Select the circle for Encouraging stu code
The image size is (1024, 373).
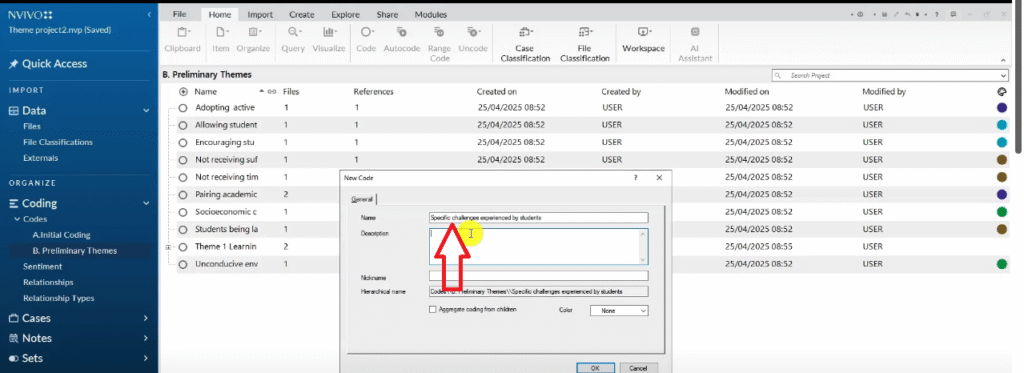[183, 142]
